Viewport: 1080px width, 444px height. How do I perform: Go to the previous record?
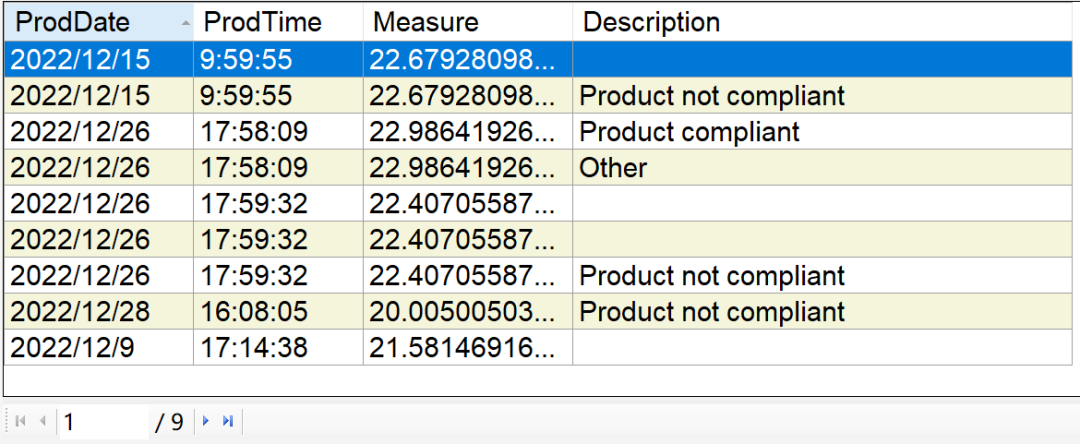(x=43, y=422)
